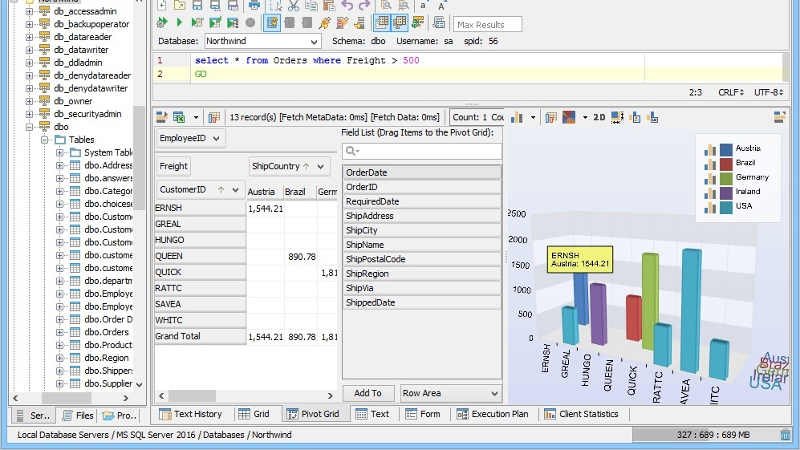Click the first Save disk icon in toolbar
This screenshot has width=800, height=450.
[x=197, y=6]
